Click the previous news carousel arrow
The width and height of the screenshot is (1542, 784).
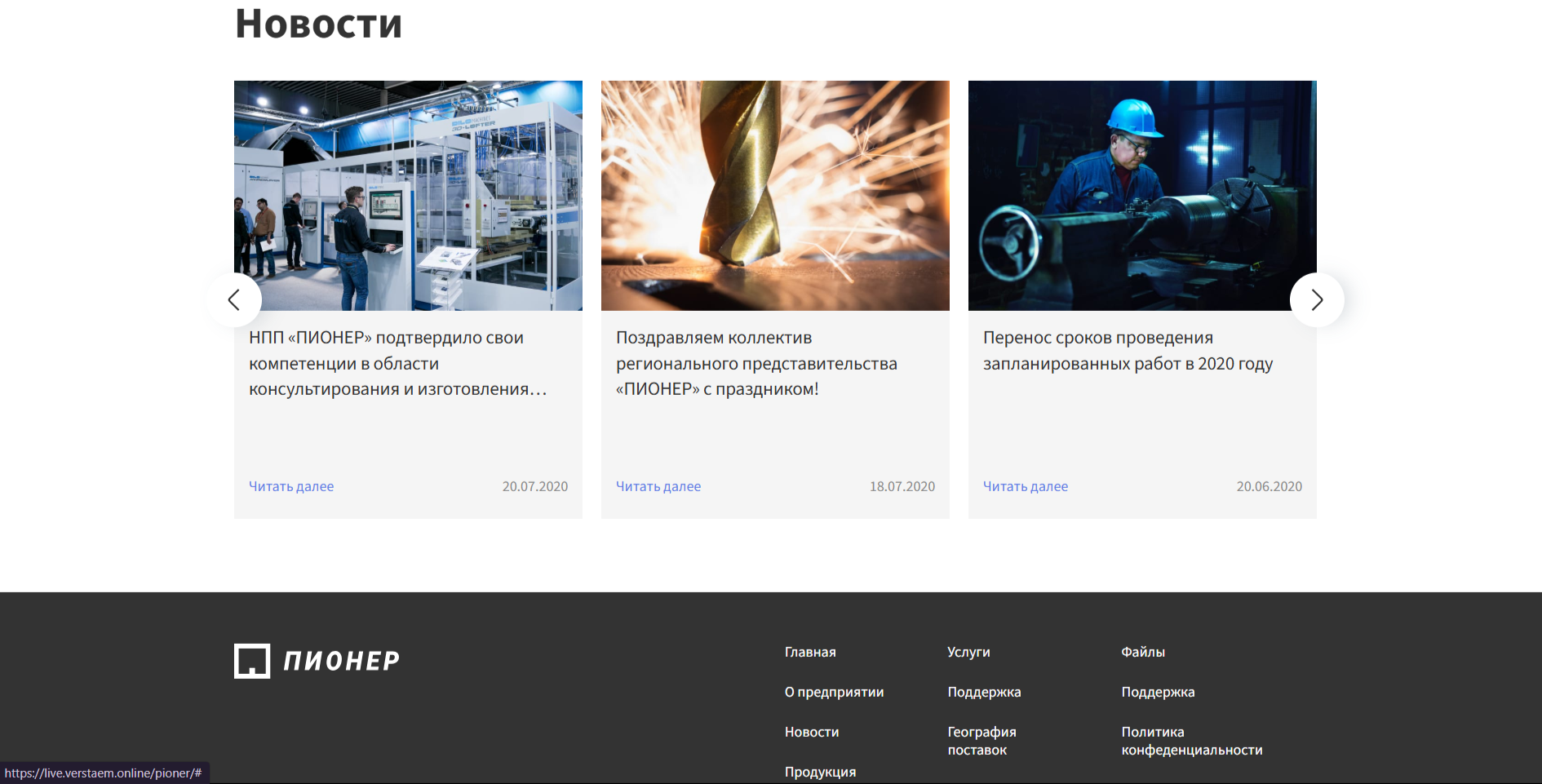234,300
